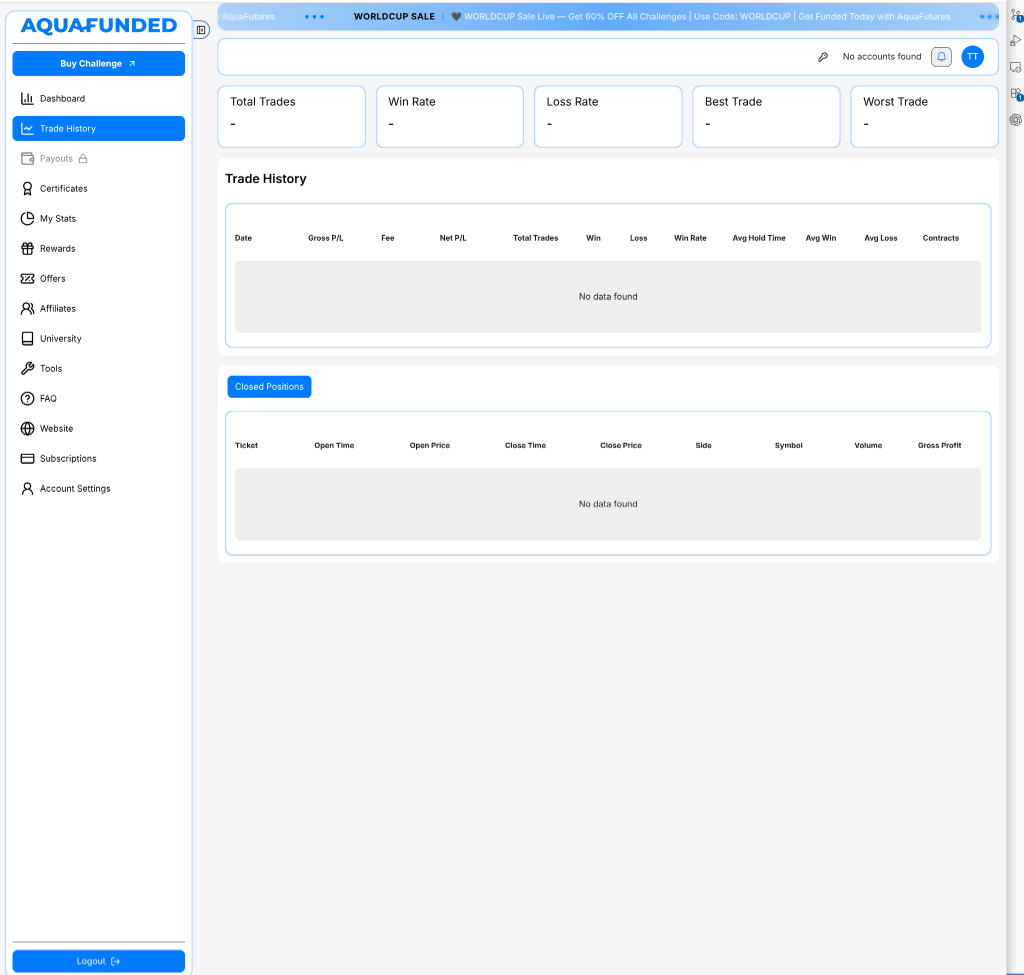Click the Trade History line chart icon

(27, 129)
